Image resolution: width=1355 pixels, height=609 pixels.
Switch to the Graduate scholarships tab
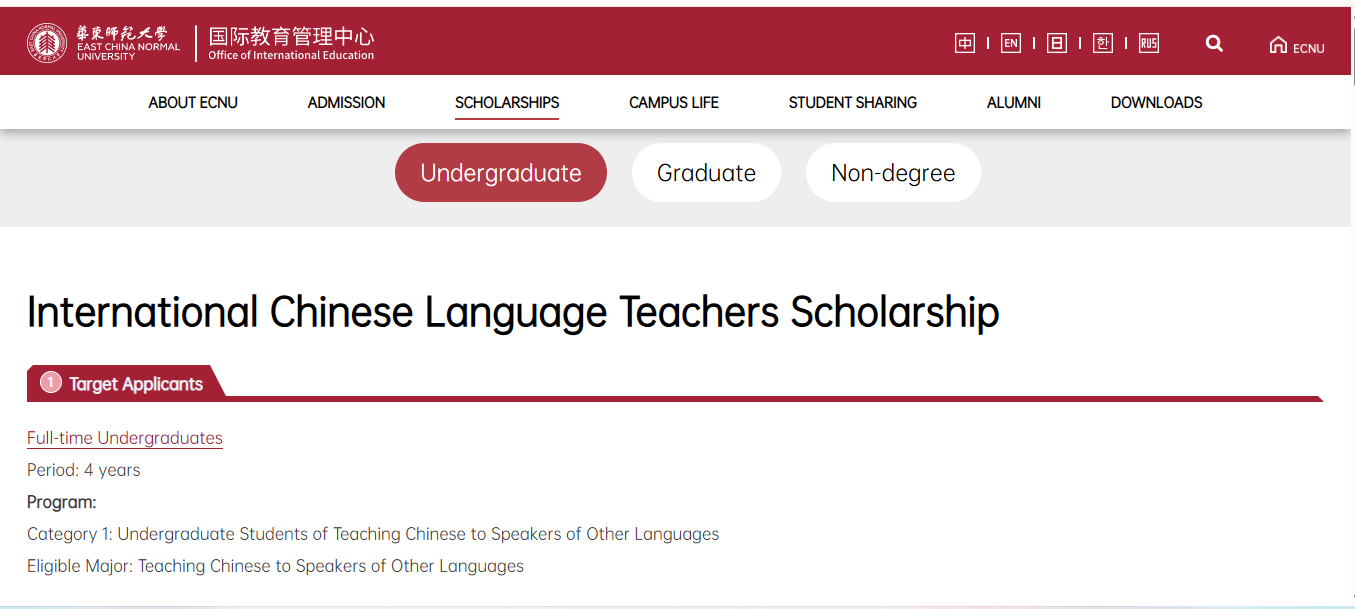pyautogui.click(x=706, y=172)
